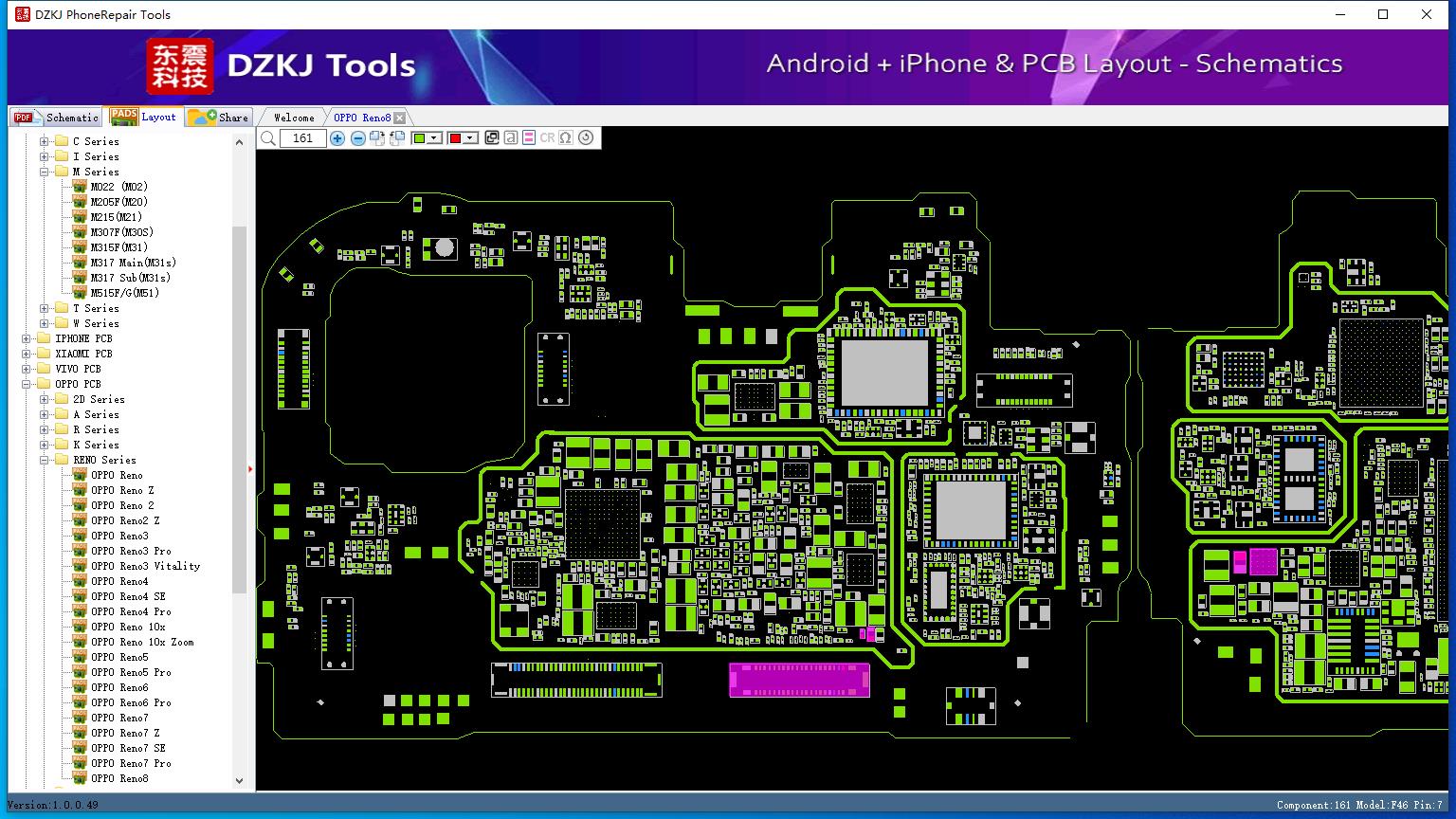Click the circular reset view icon
The image size is (1456, 819).
click(586, 138)
